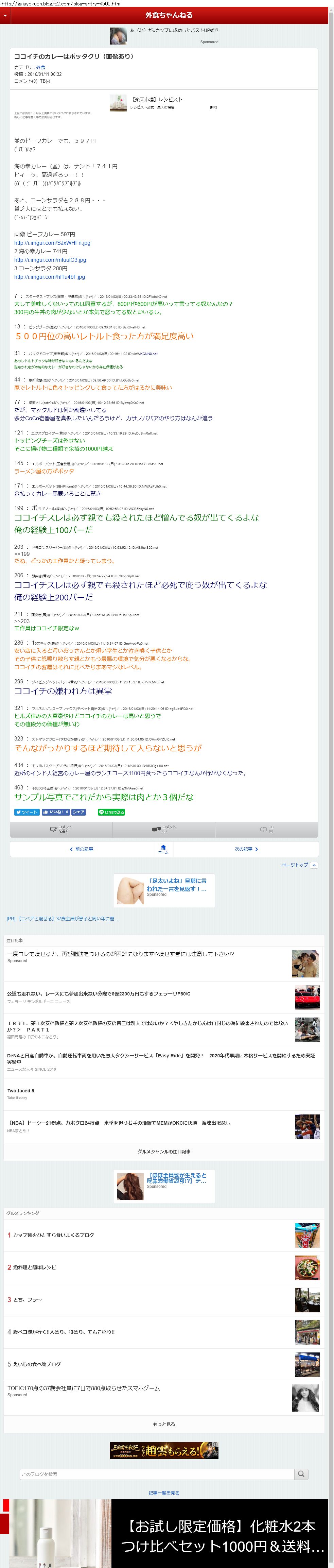This screenshot has height=1568, width=334.
Task: Click the NBA article thumbnail
Action: tap(307, 1127)
